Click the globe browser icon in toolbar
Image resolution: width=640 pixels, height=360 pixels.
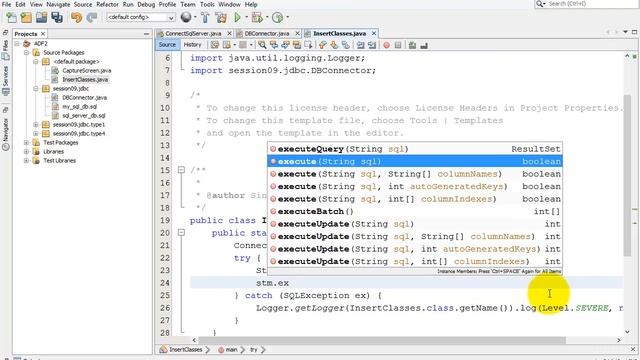186,17
